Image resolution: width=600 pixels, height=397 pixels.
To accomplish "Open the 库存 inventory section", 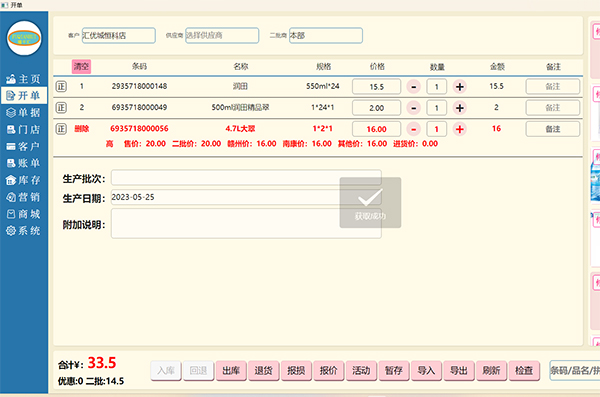I will tap(24, 180).
